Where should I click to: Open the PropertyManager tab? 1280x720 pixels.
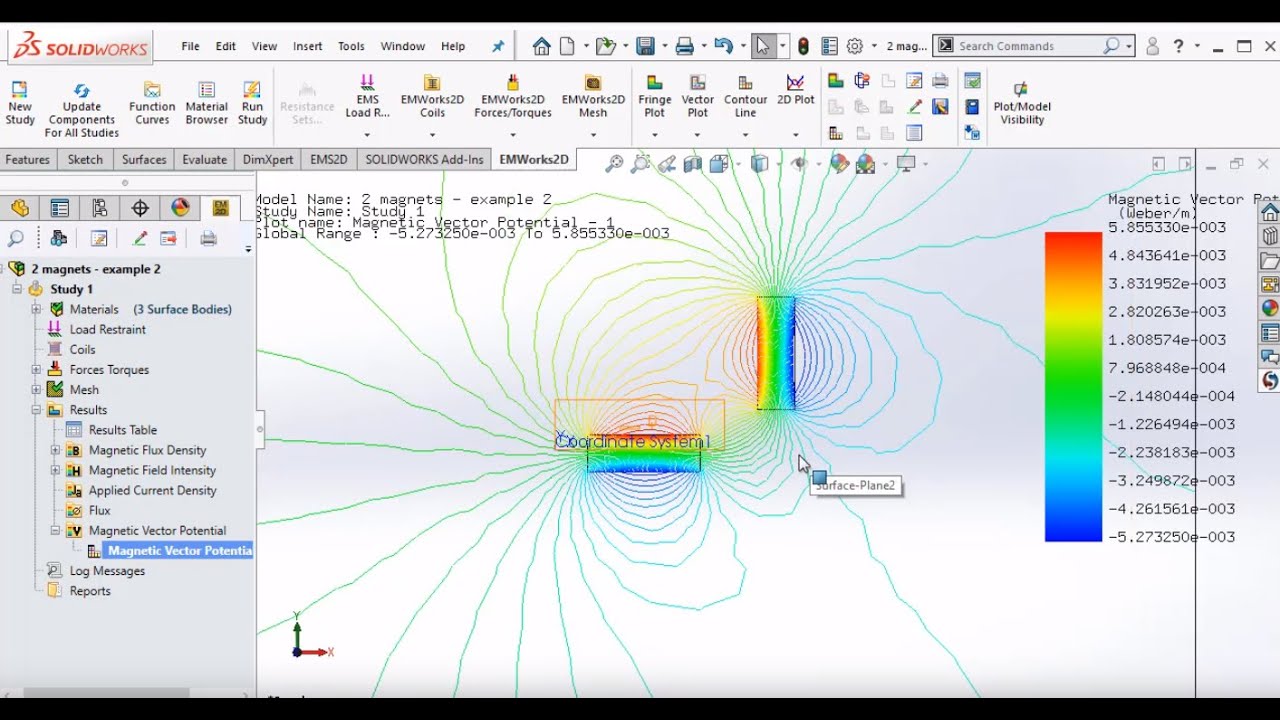tap(60, 208)
